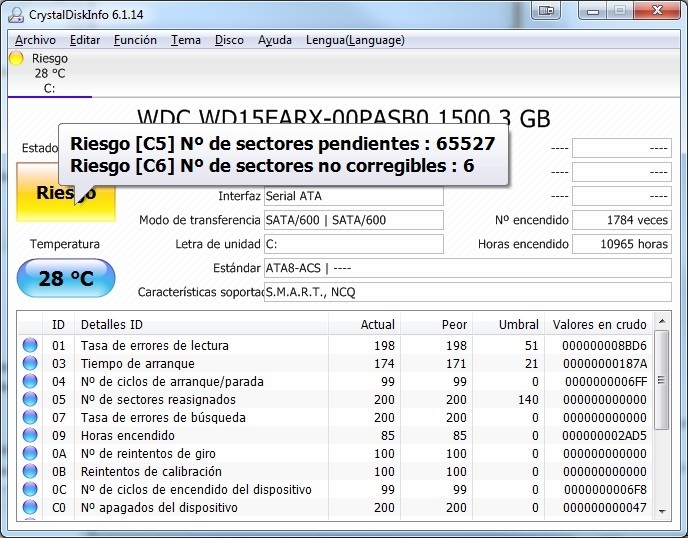Open the Función menu

135,40
